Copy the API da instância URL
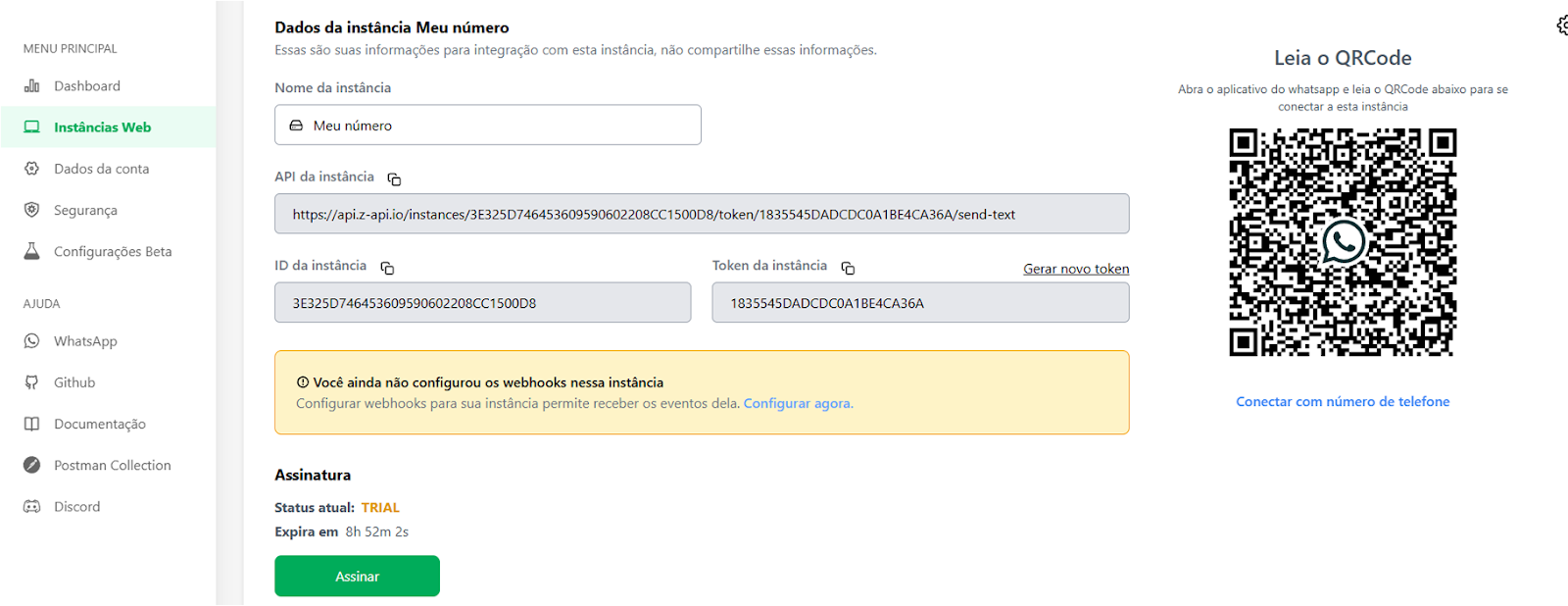The width and height of the screenshot is (1568, 606). click(394, 178)
